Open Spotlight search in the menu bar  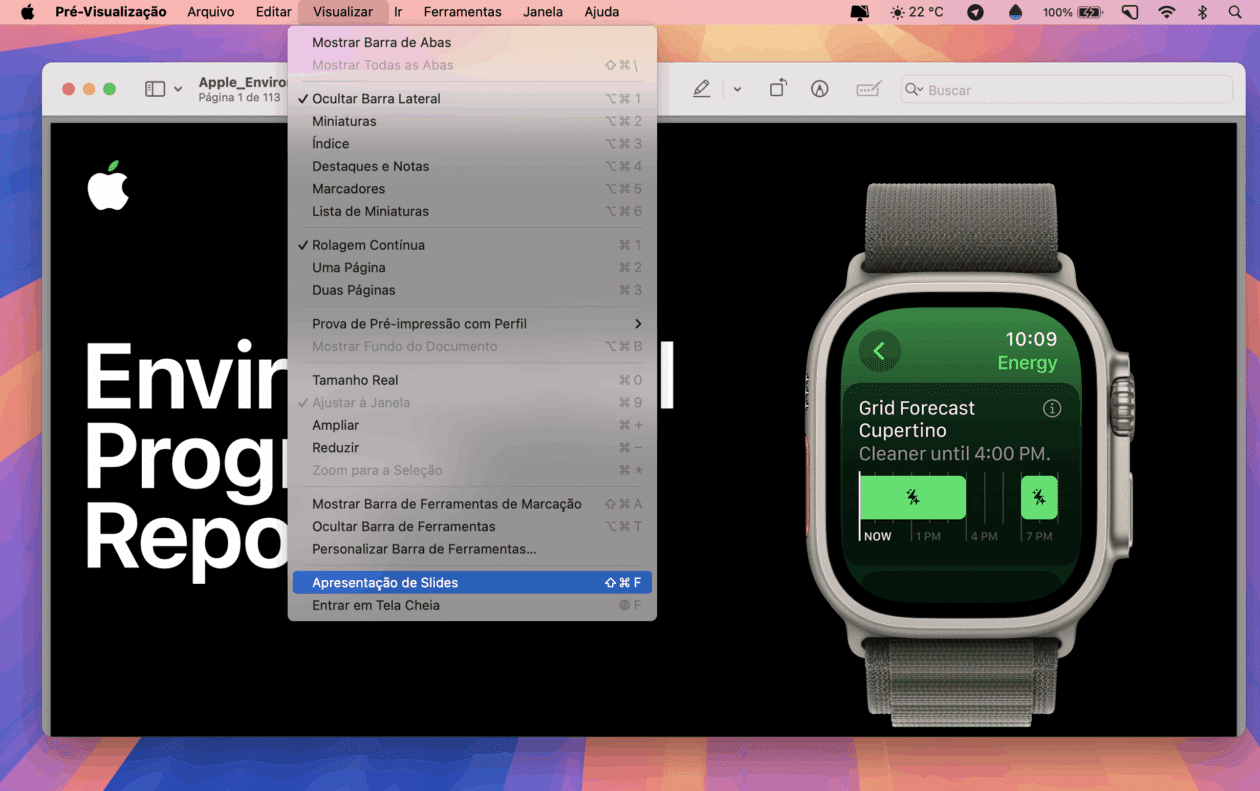click(1235, 12)
